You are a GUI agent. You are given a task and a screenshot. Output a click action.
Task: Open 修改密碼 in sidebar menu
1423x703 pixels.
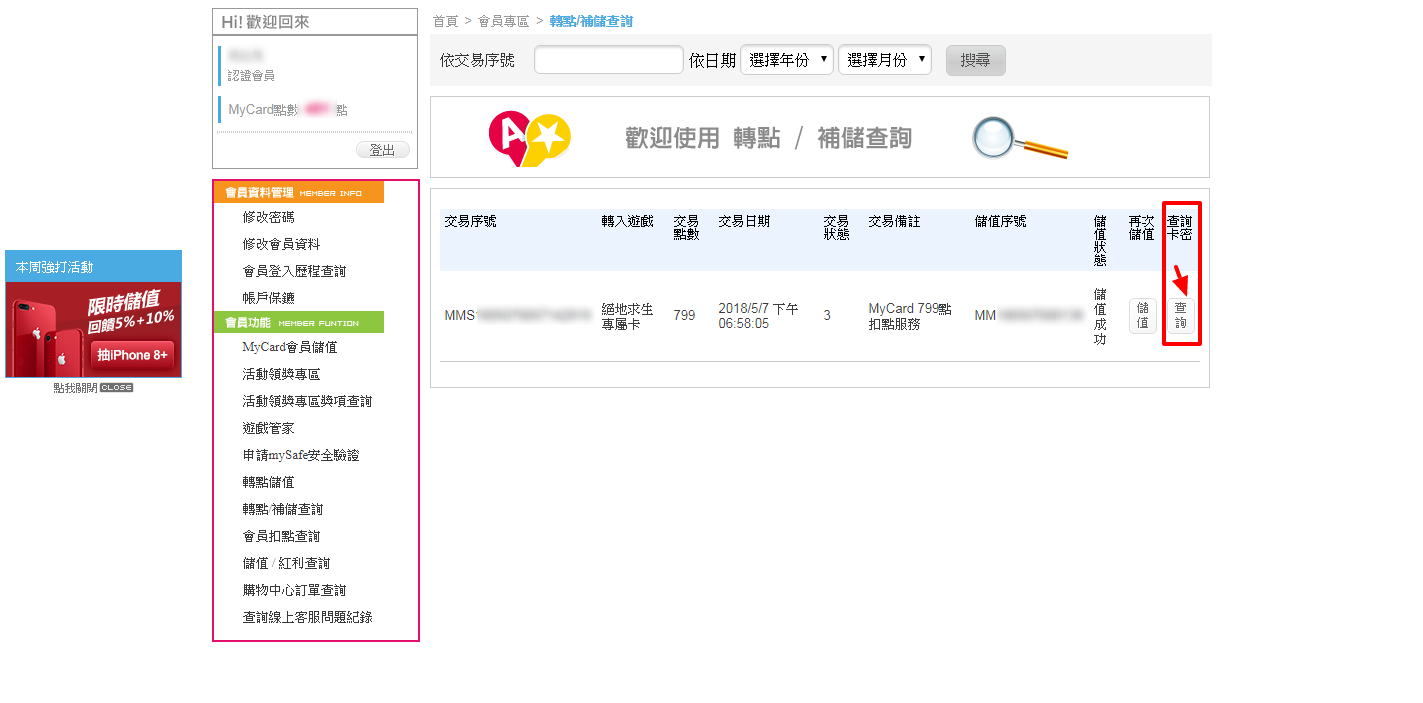point(268,217)
